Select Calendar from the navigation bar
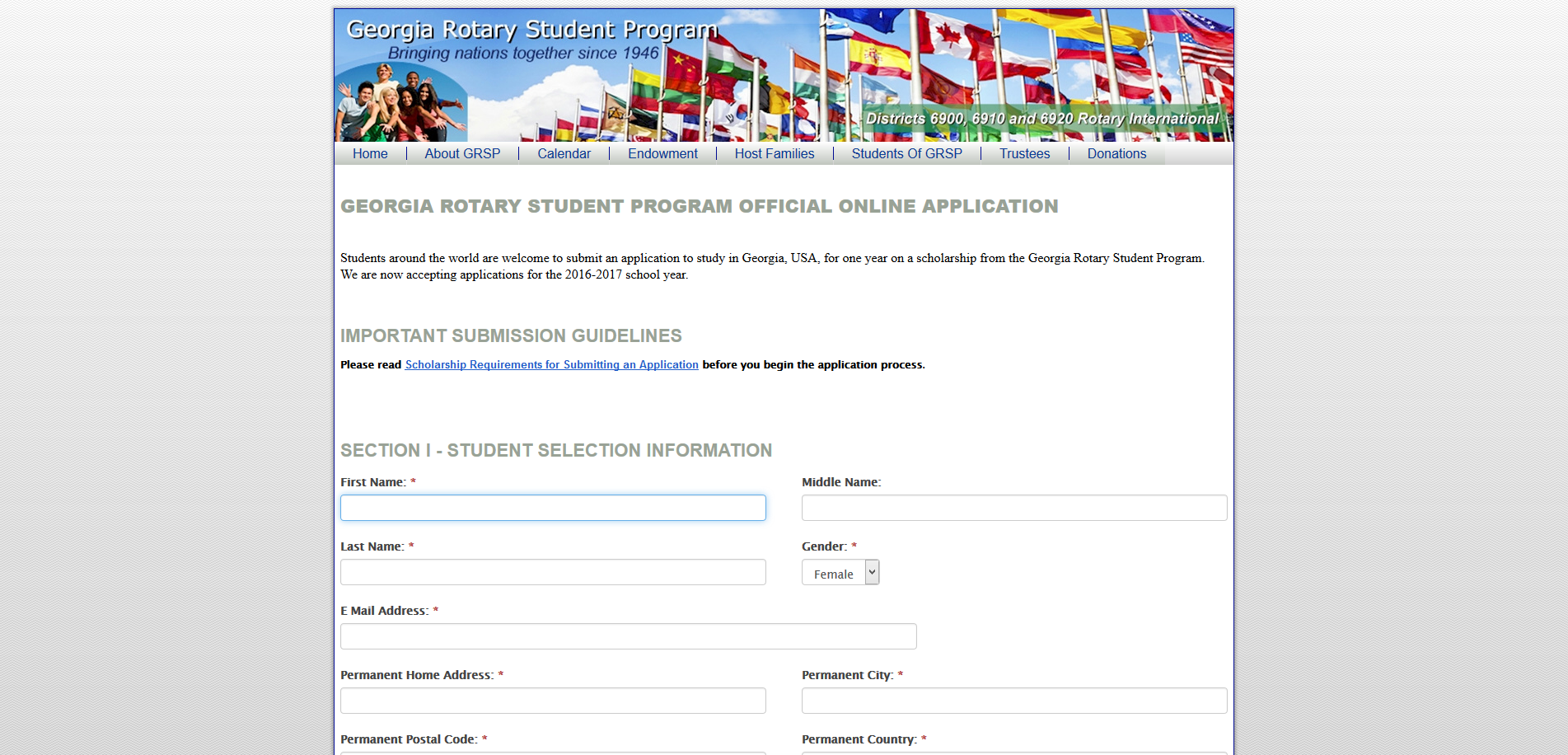 pyautogui.click(x=564, y=154)
